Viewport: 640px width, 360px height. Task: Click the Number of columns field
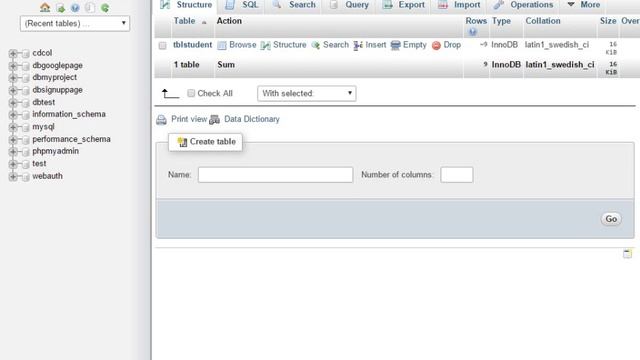(457, 175)
